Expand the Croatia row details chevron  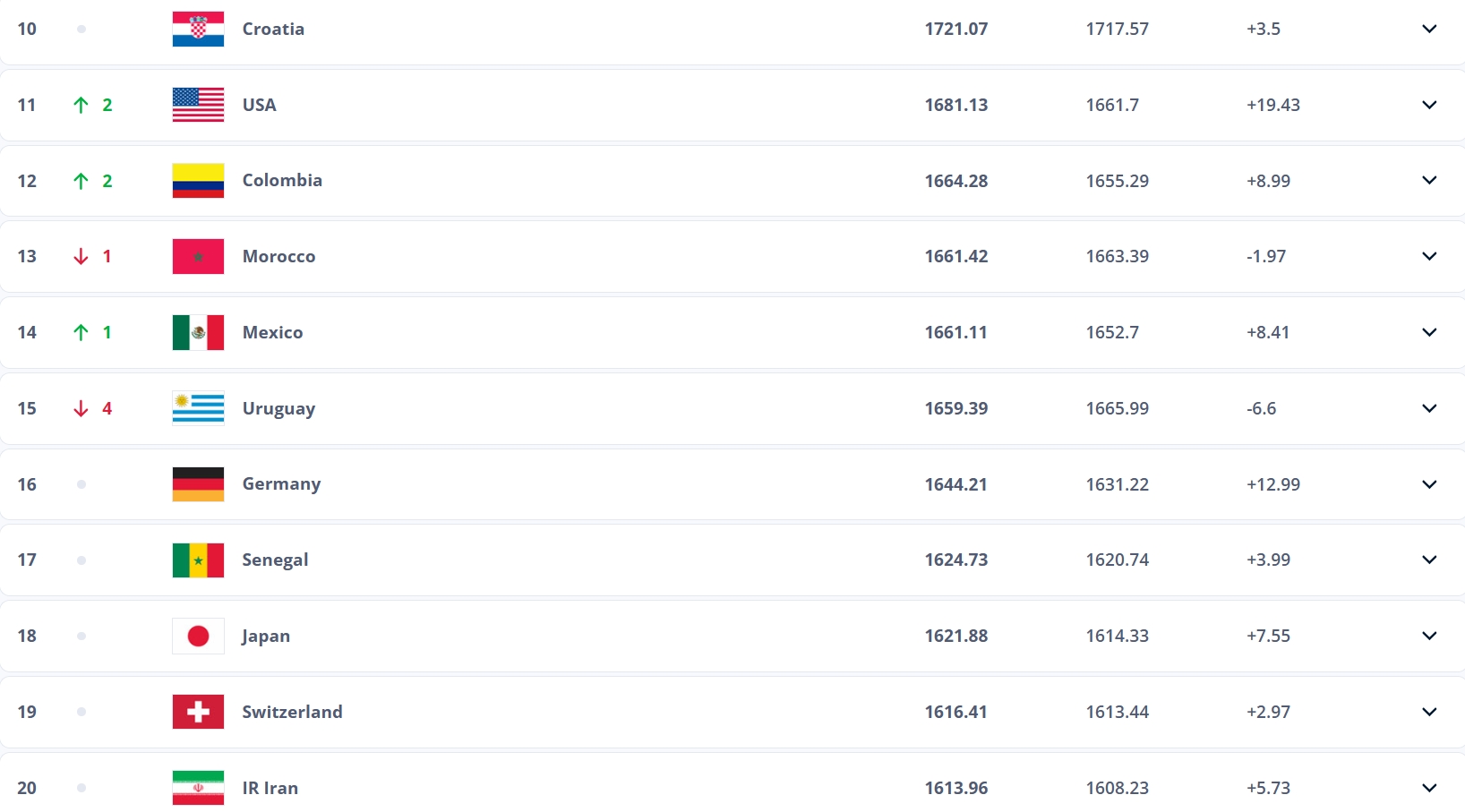pos(1429,29)
